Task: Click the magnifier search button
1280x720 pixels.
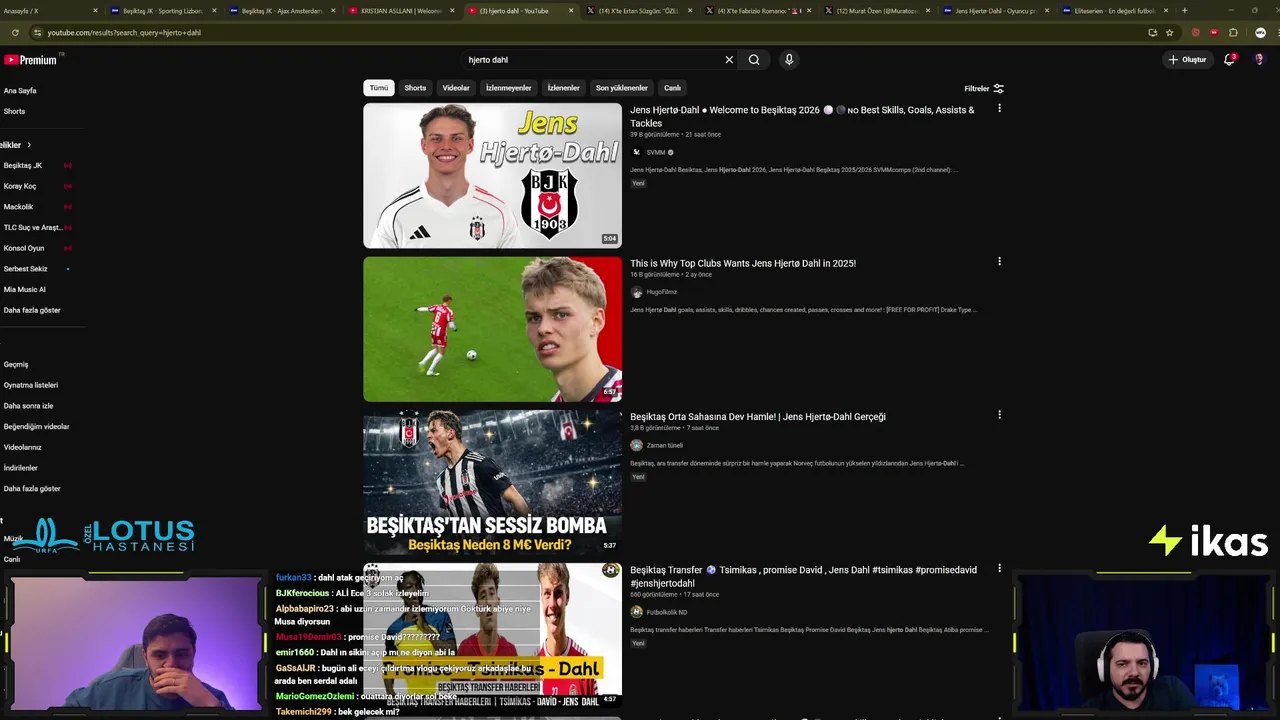Action: pyautogui.click(x=754, y=60)
